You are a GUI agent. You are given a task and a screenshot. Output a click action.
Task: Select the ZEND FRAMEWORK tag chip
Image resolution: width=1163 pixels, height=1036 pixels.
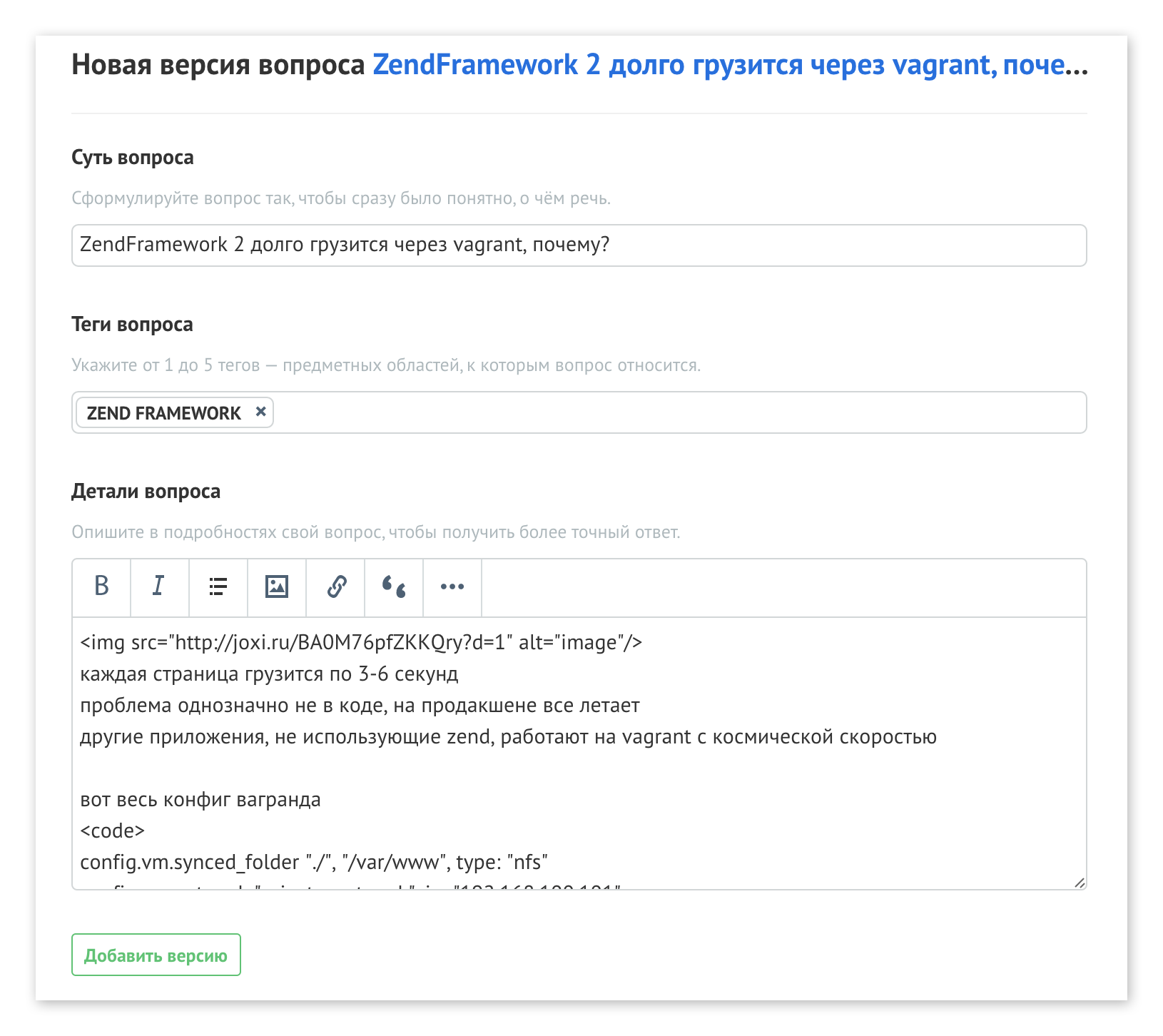coord(164,412)
